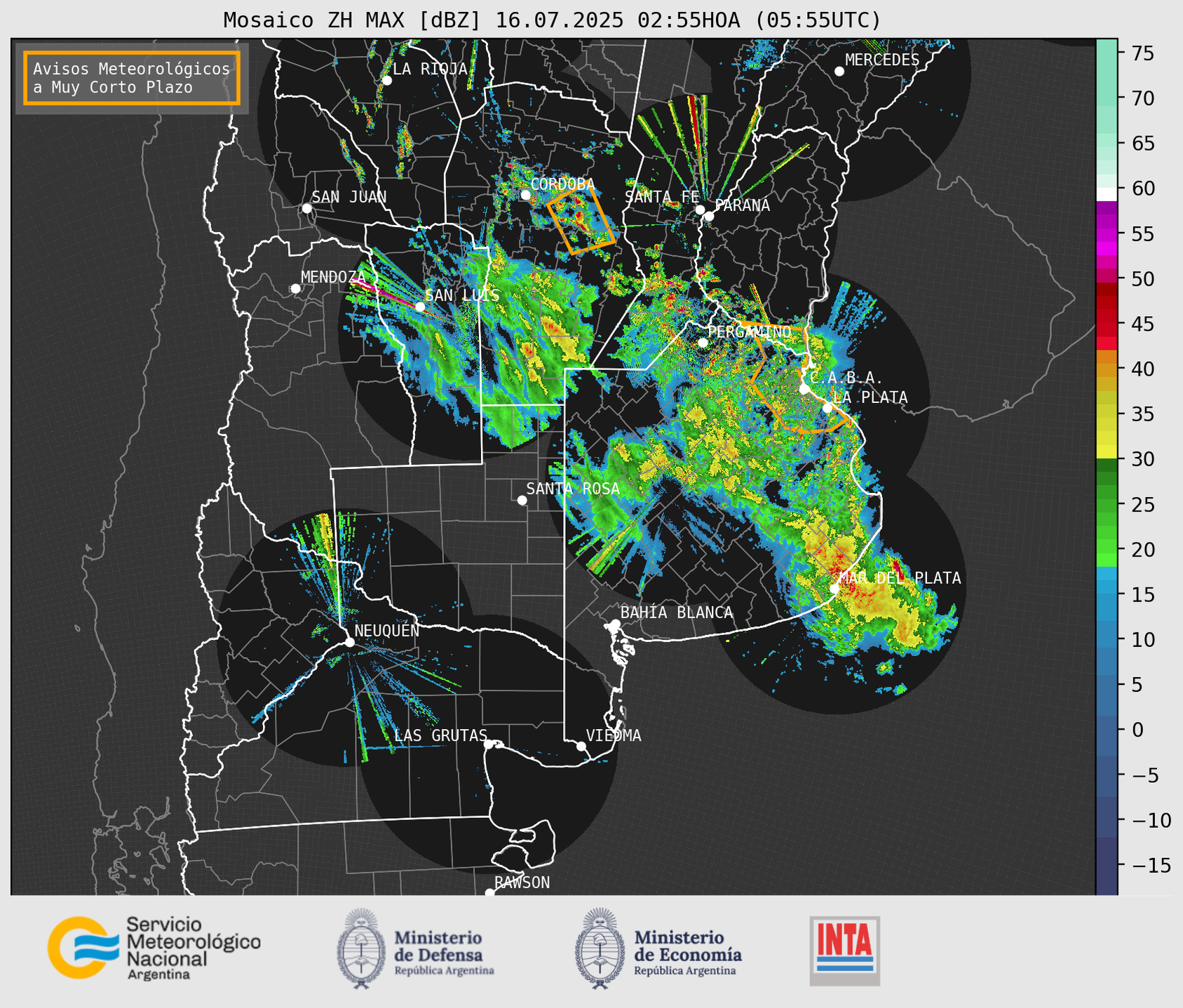
Task: Click the mosaic title with date and time
Action: coord(552,20)
